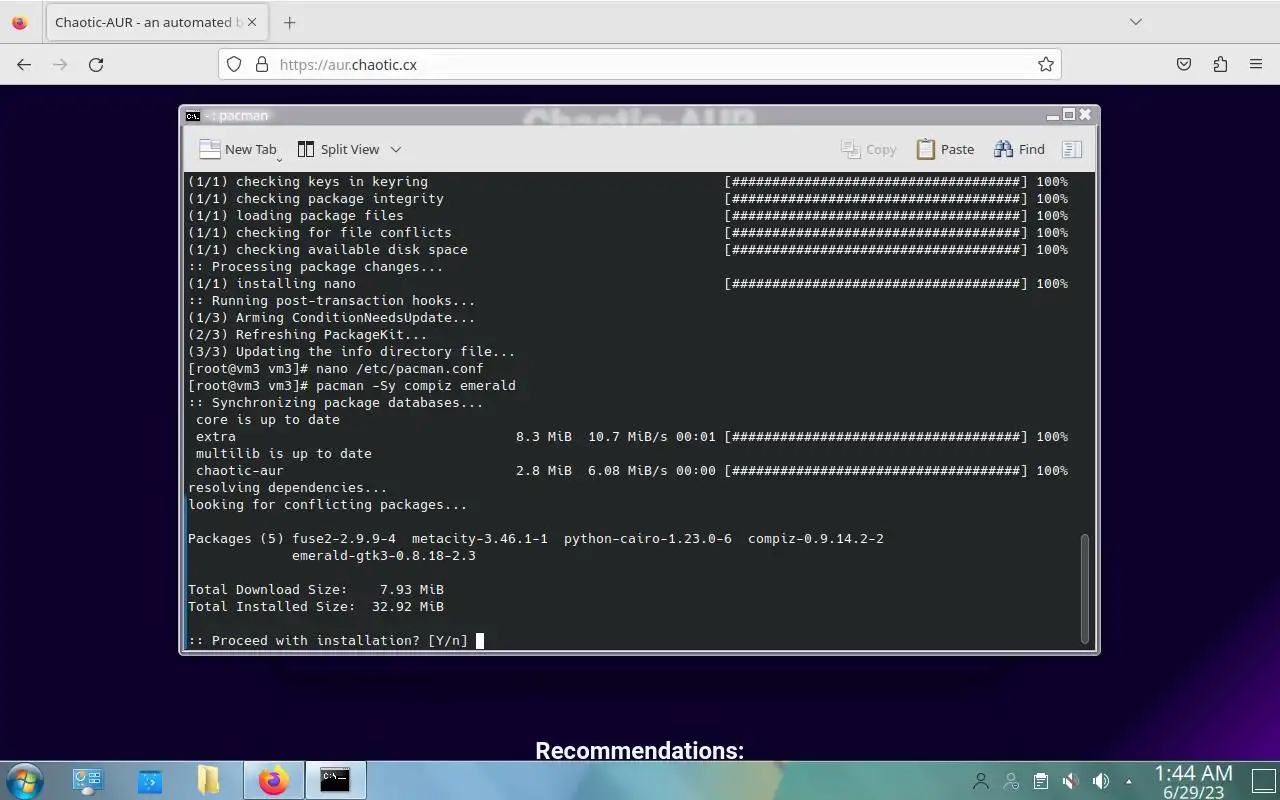Reload the current page
Screen dimensions: 1280x800
(x=96, y=64)
